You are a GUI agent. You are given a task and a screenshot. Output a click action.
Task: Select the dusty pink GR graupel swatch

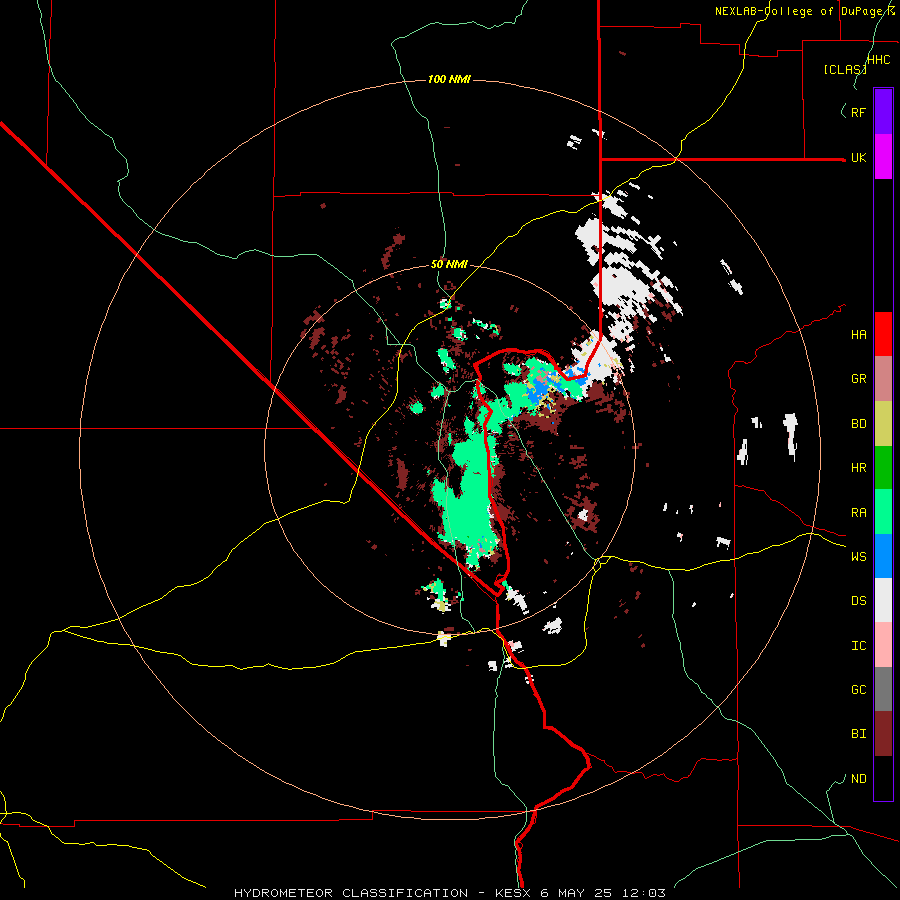tap(883, 379)
